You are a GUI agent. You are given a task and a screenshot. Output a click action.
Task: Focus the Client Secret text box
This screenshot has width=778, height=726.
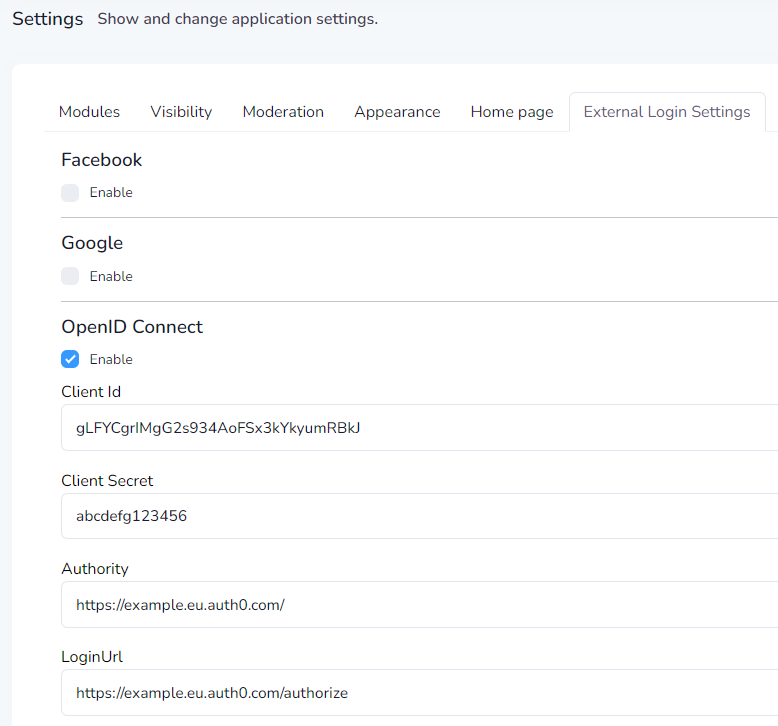pyautogui.click(x=420, y=516)
